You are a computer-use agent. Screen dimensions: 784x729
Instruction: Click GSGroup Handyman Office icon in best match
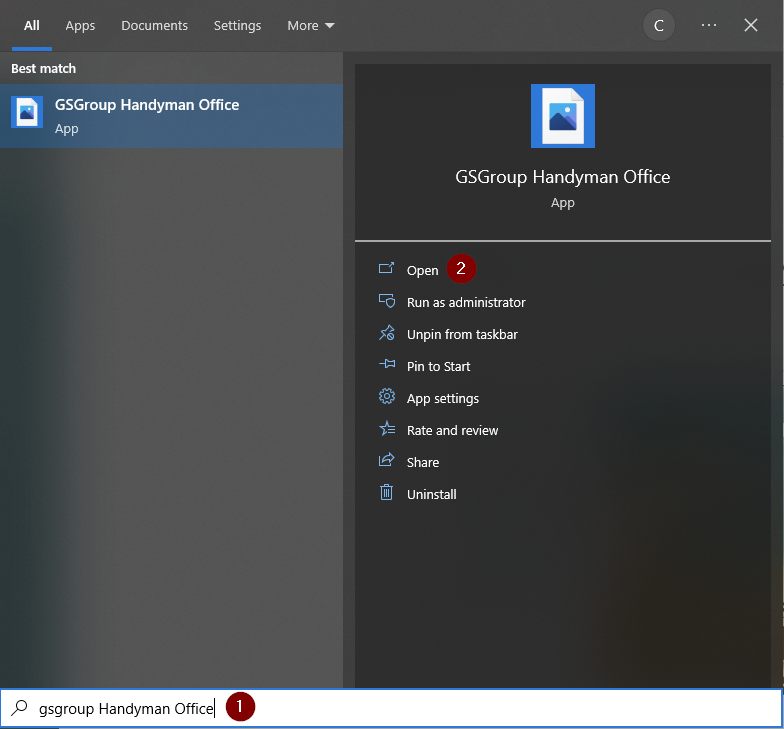[x=27, y=112]
